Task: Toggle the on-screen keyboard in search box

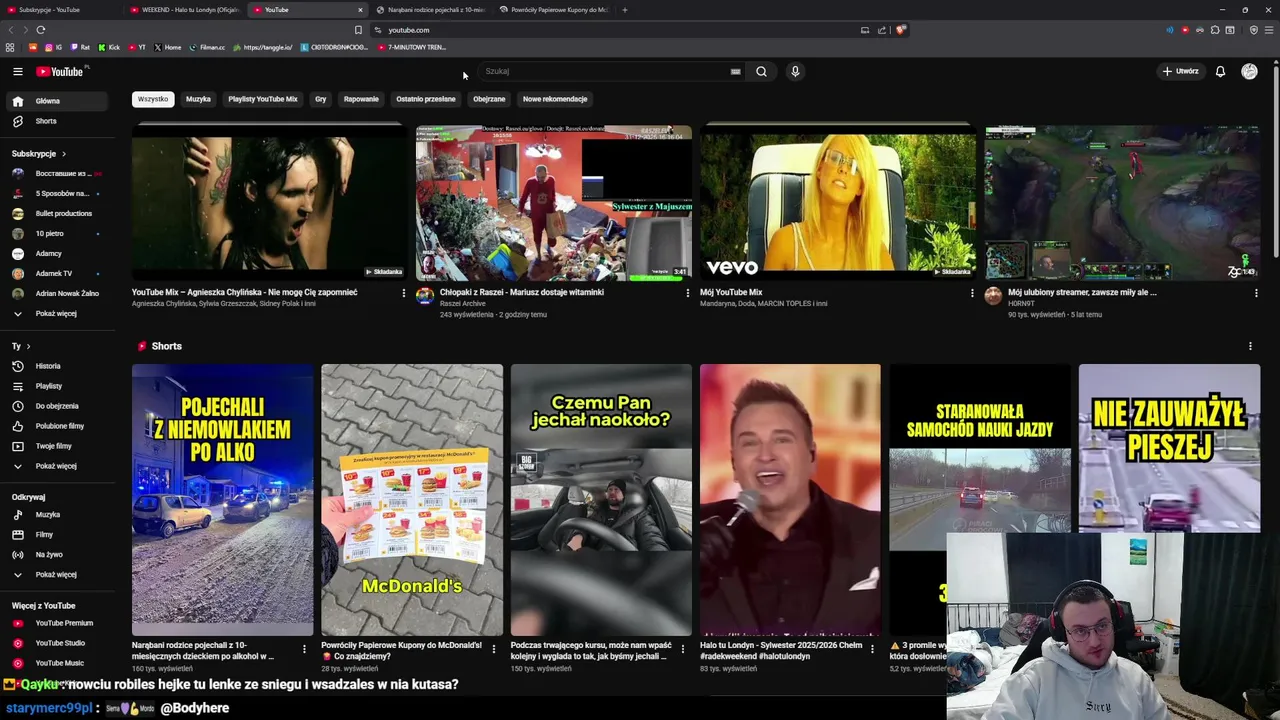Action: tap(735, 71)
